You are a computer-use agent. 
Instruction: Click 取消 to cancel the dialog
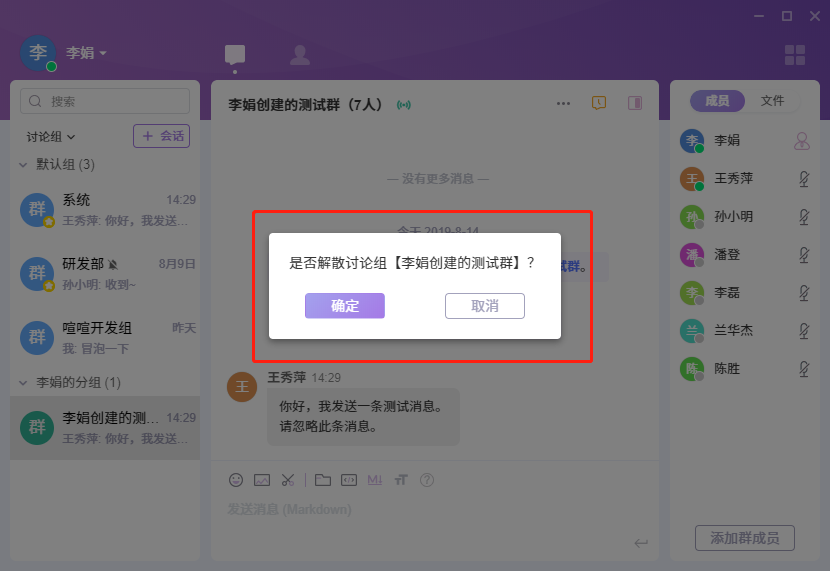coord(485,306)
